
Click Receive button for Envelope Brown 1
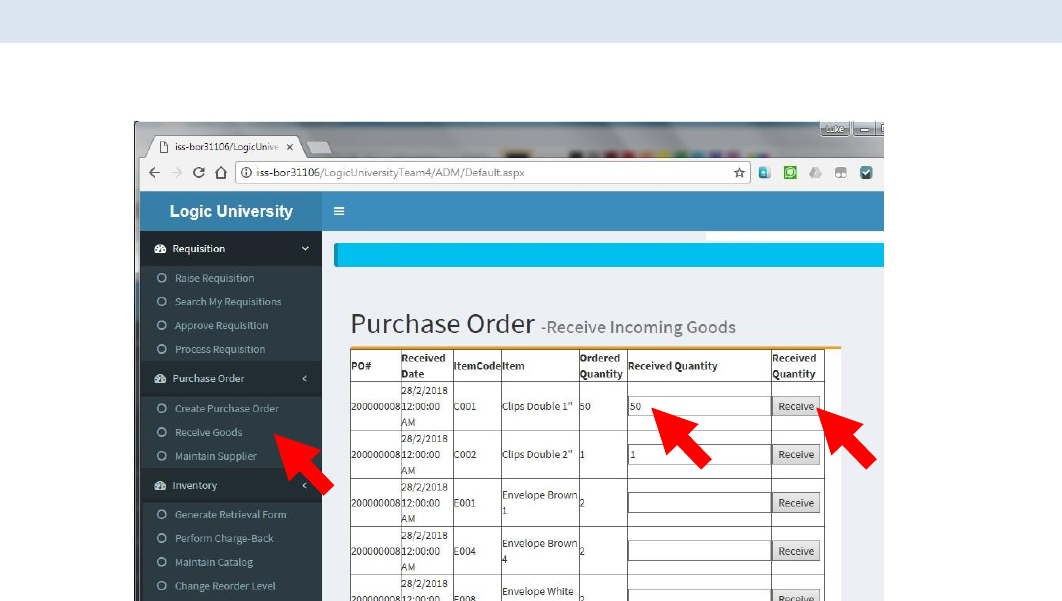796,503
